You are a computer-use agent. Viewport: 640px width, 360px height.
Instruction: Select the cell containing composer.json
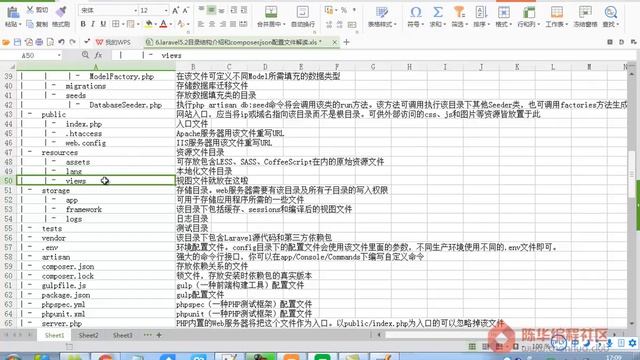point(96,266)
